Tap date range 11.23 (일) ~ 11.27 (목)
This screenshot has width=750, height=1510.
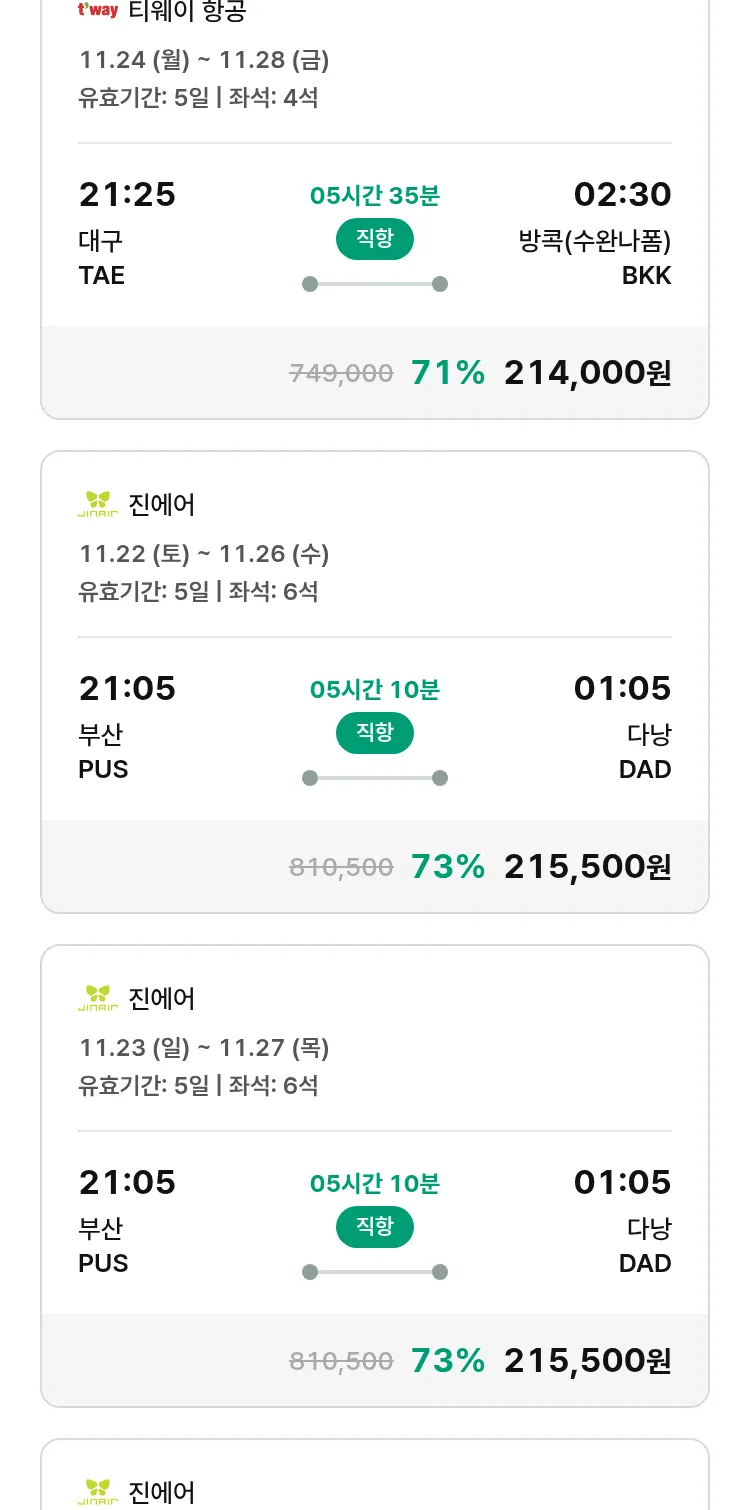[204, 1048]
